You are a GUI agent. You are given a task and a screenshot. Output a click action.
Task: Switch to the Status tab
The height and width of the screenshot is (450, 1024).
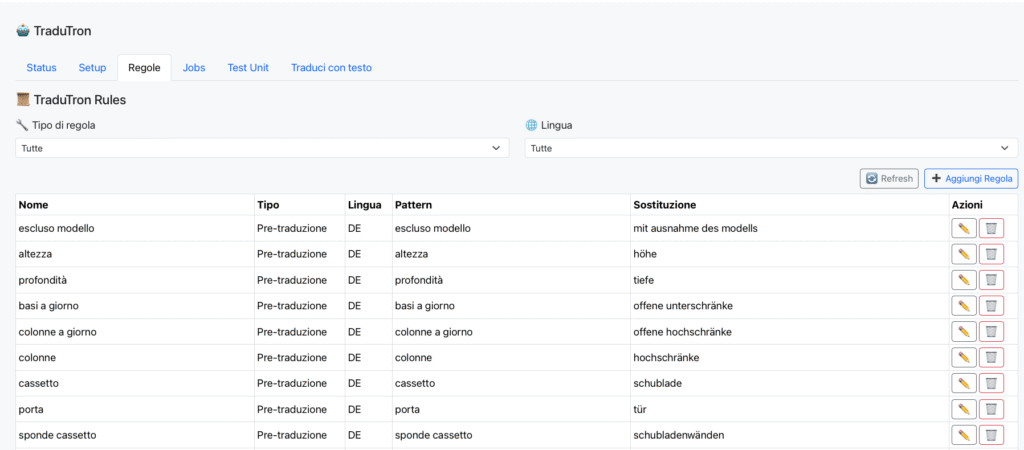[x=41, y=68]
